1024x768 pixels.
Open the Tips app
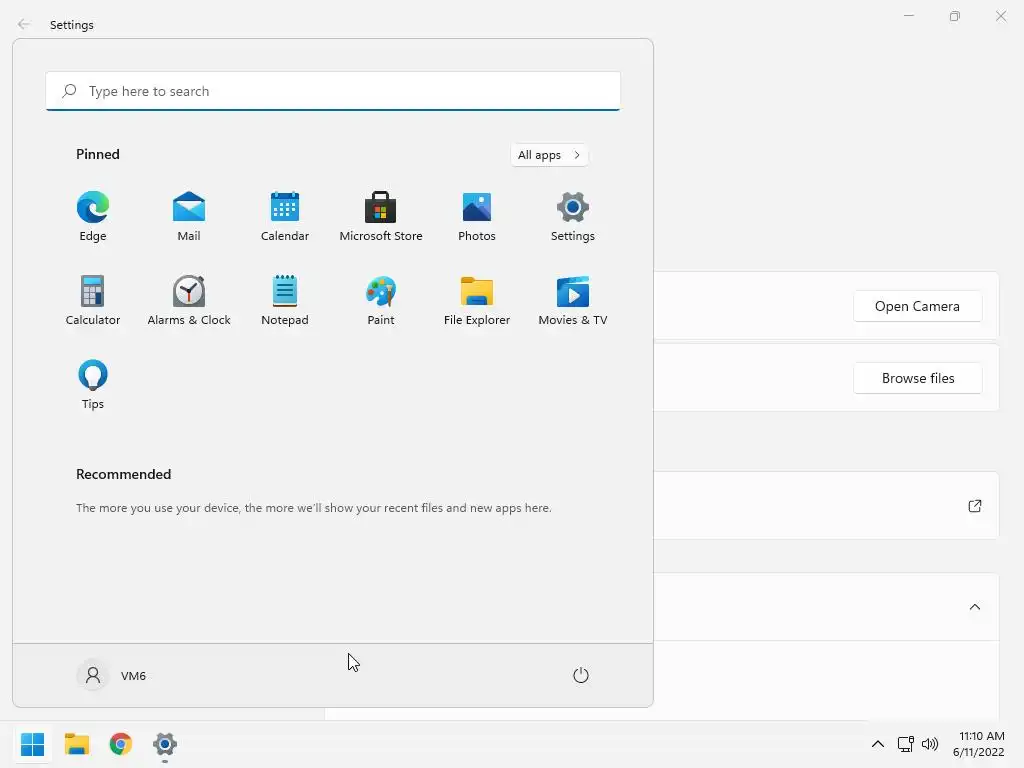pyautogui.click(x=93, y=385)
